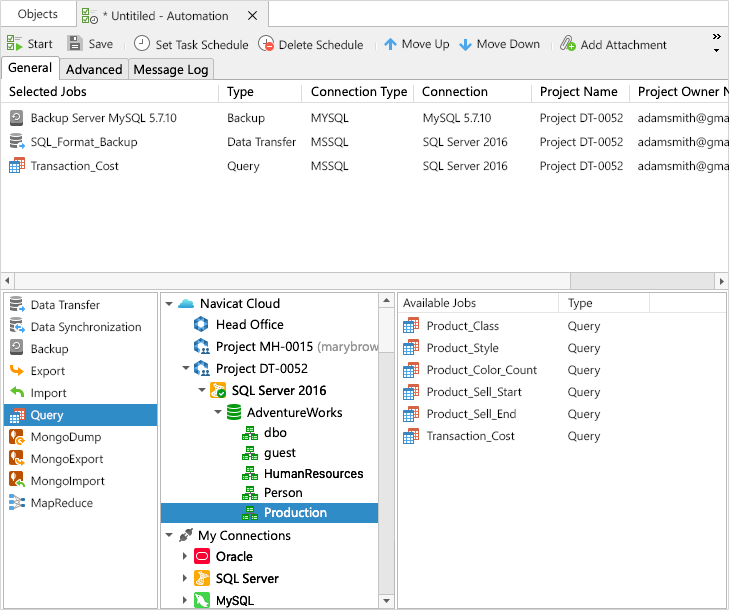
Task: Select the MapReduce job type
Action: pyautogui.click(x=80, y=503)
